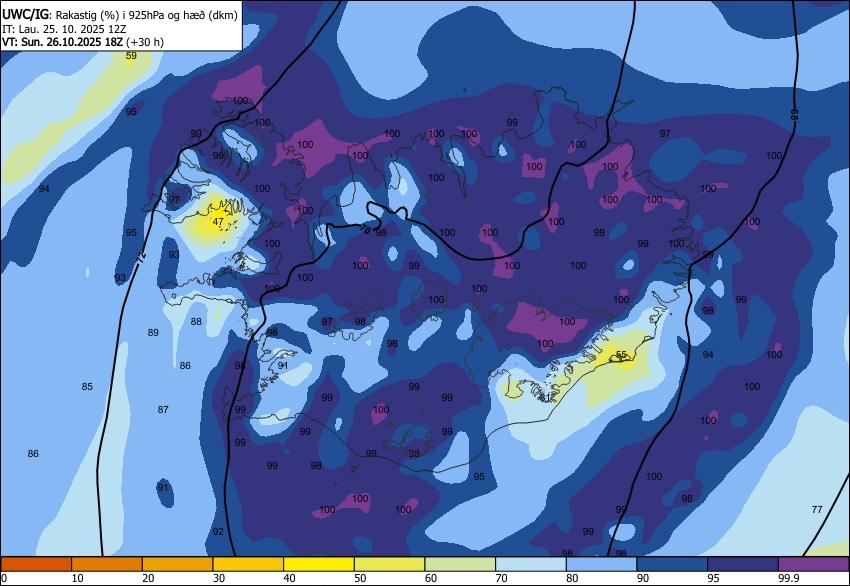
Task: Click the 'UWC/IG' title text
Action: pos(25,15)
